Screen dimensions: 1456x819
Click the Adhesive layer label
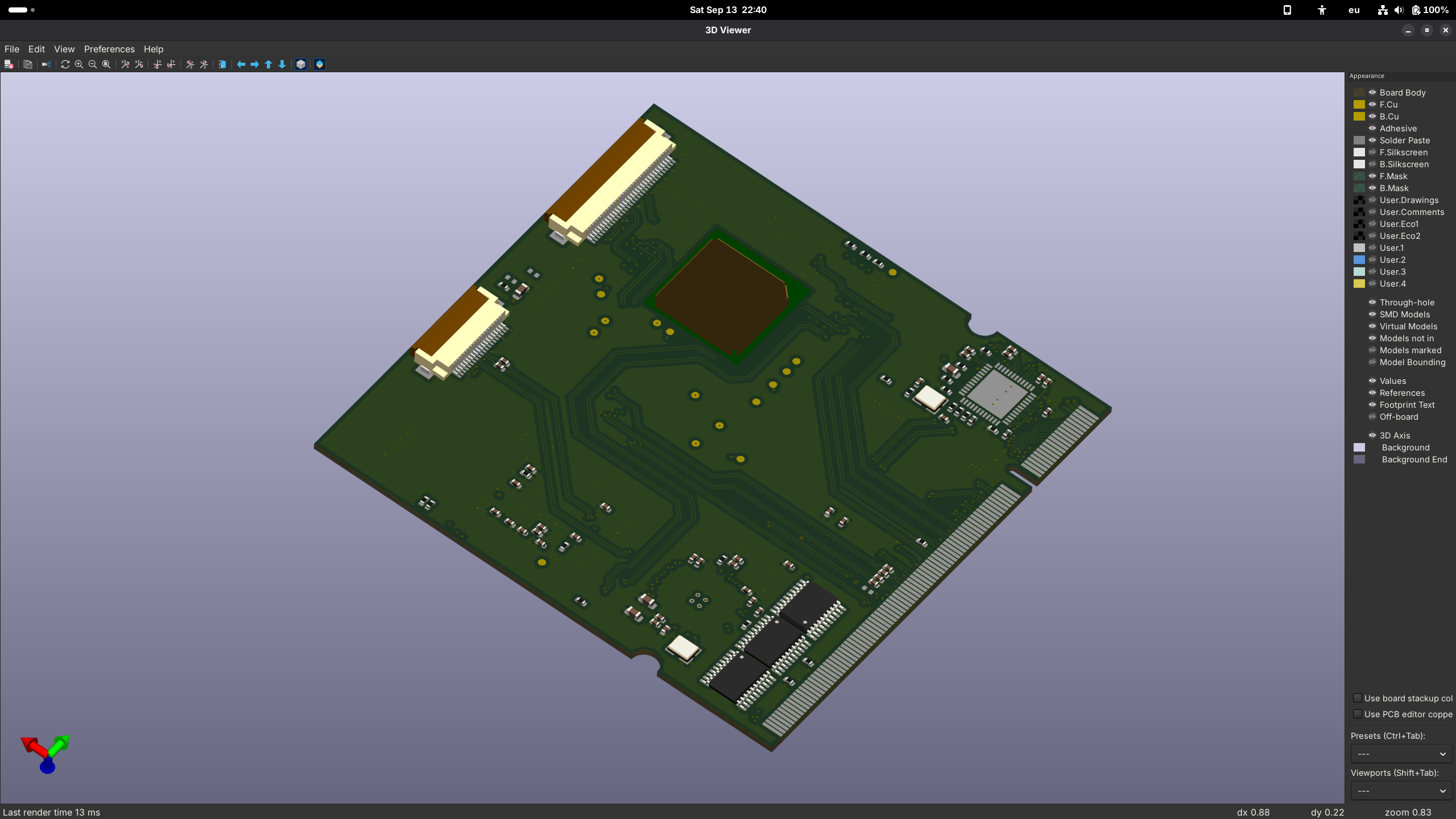pyautogui.click(x=1398, y=128)
